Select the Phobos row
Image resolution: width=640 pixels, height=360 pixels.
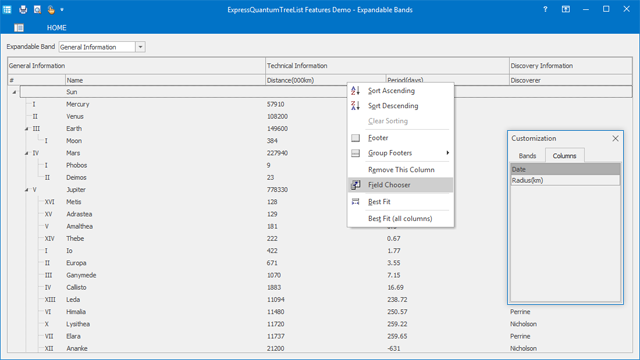(x=320, y=165)
